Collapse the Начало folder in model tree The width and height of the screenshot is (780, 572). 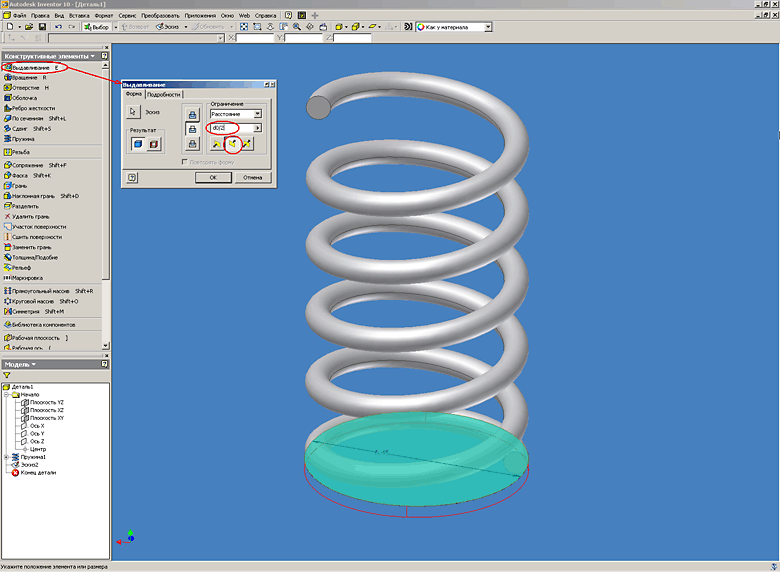(6, 394)
